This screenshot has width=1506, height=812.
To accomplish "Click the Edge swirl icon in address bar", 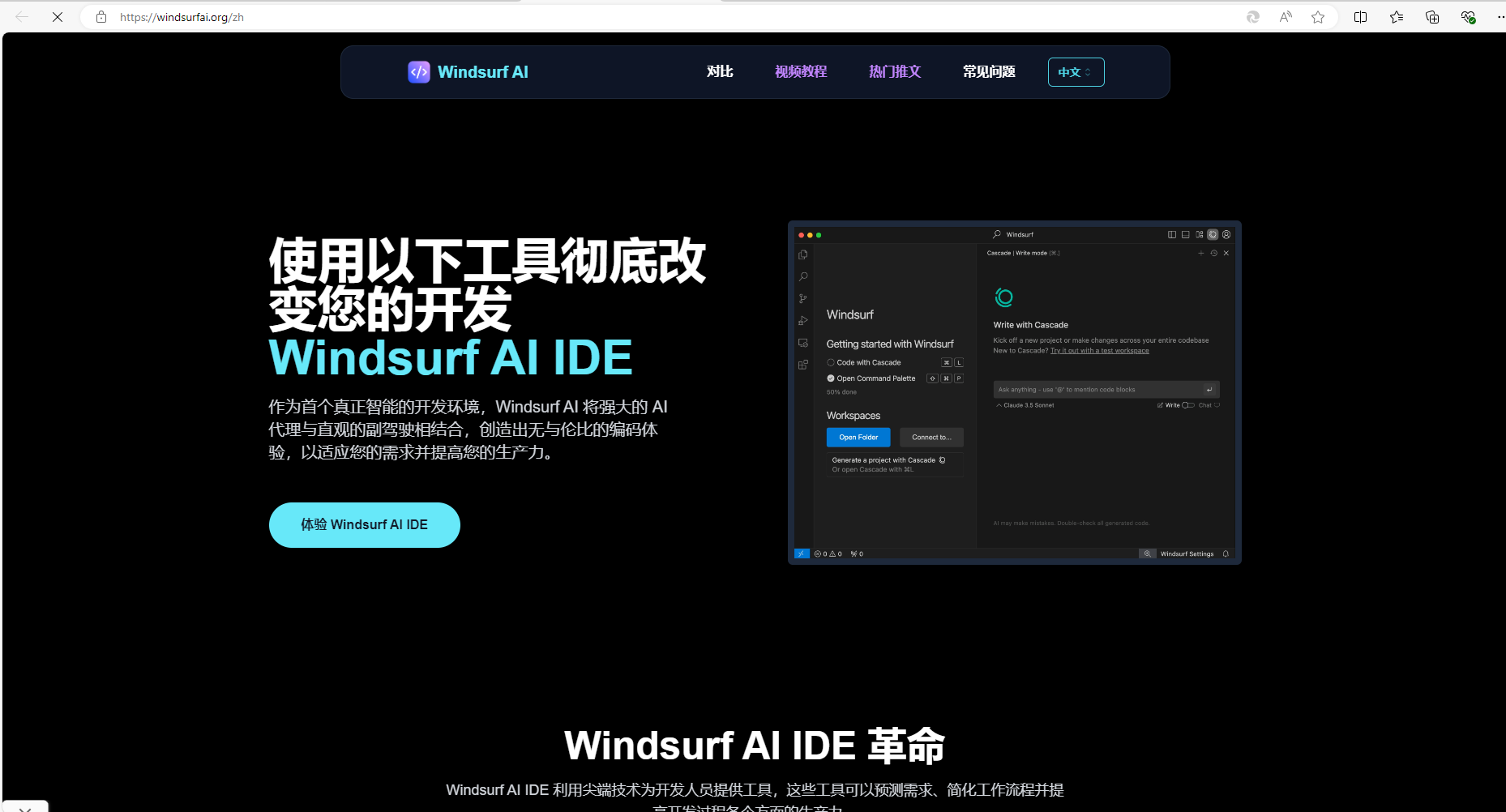I will click(x=1253, y=17).
